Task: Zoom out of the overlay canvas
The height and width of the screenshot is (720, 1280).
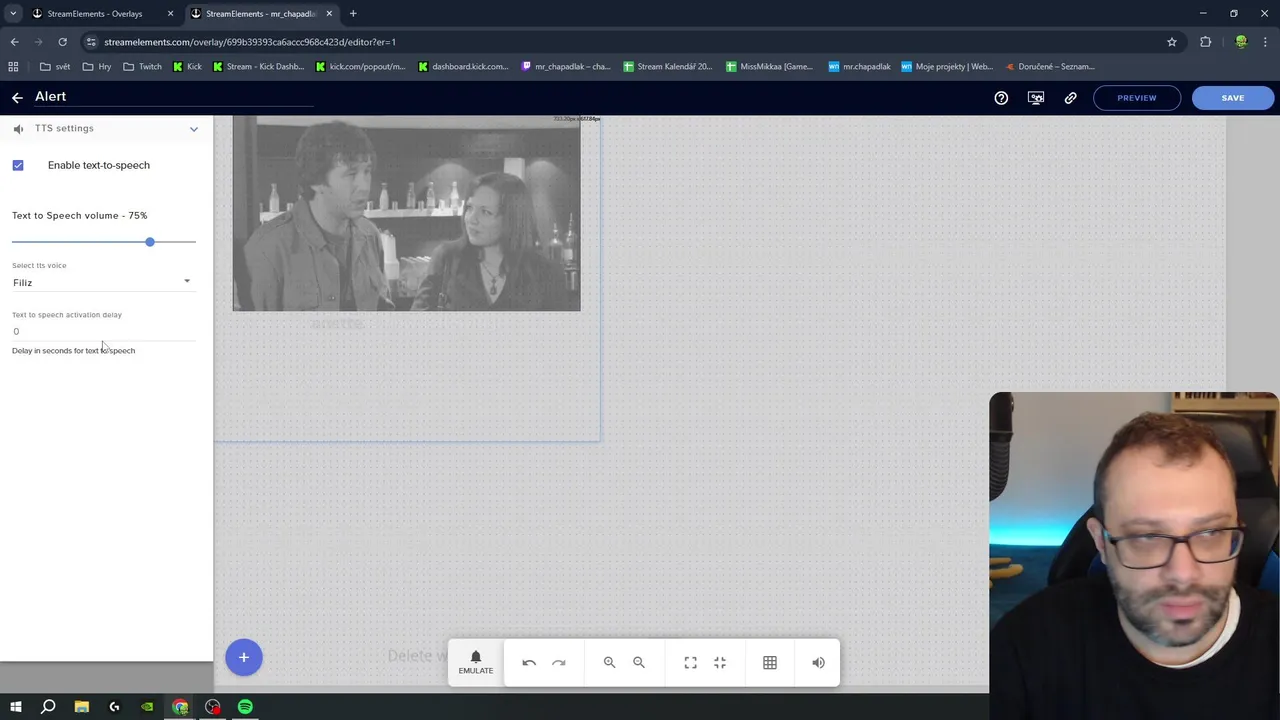Action: tap(639, 663)
